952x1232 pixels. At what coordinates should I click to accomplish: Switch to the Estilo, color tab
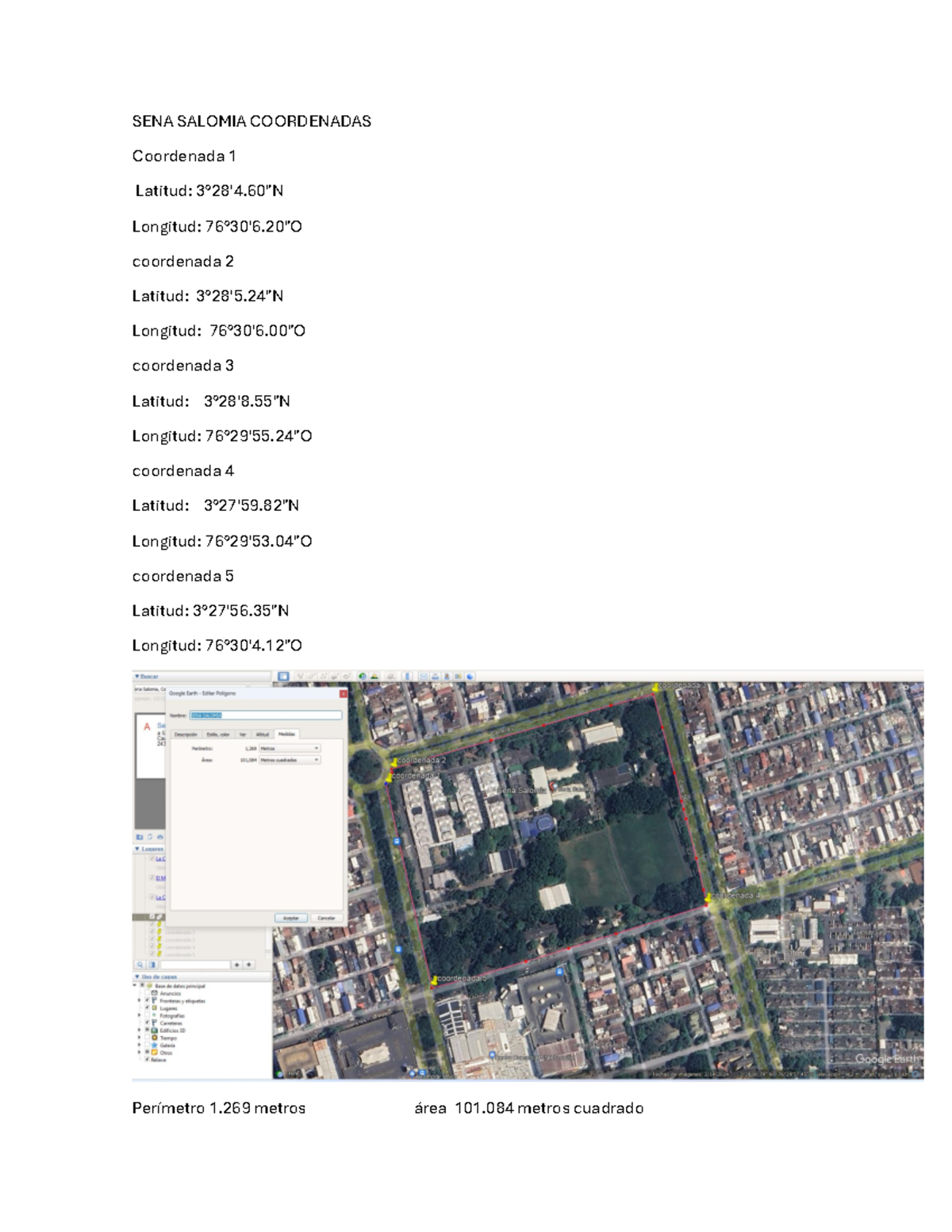pos(218,735)
